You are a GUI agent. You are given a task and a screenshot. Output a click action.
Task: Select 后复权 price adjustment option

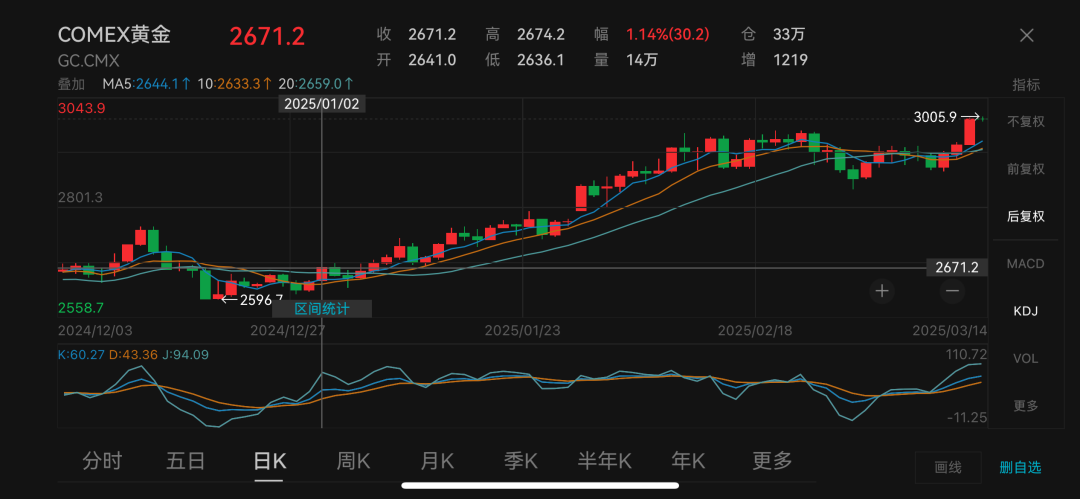[x=1025, y=216]
